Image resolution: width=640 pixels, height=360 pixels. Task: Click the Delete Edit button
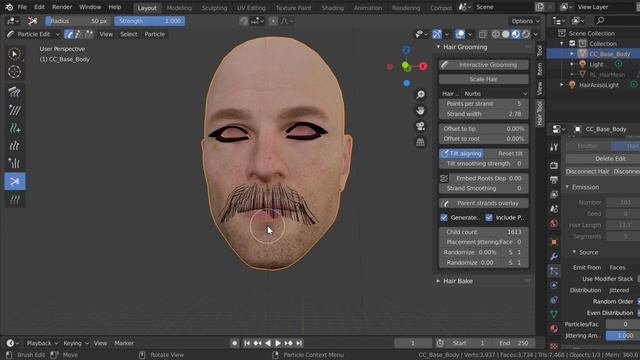pyautogui.click(x=610, y=158)
